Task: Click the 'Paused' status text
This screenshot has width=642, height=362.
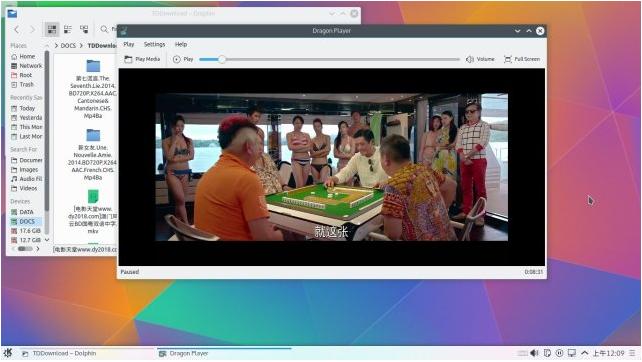Action: pos(130,272)
